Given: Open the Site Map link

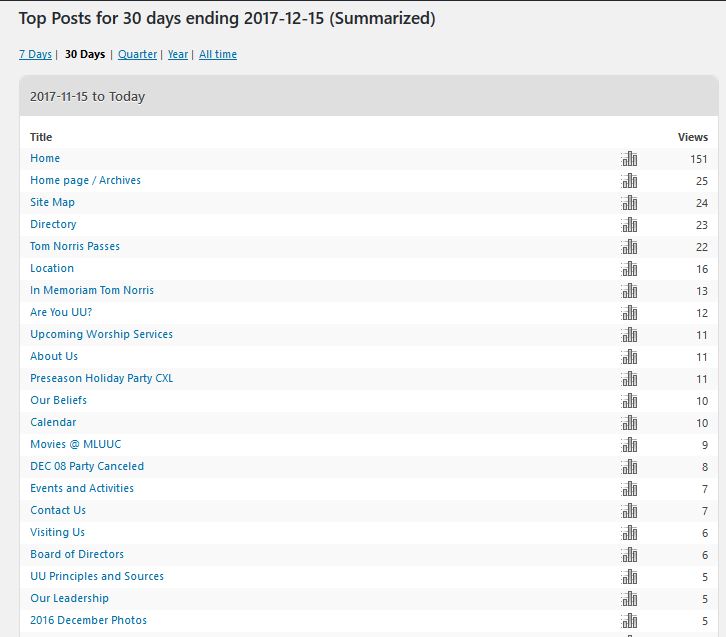Looking at the screenshot, I should [52, 202].
